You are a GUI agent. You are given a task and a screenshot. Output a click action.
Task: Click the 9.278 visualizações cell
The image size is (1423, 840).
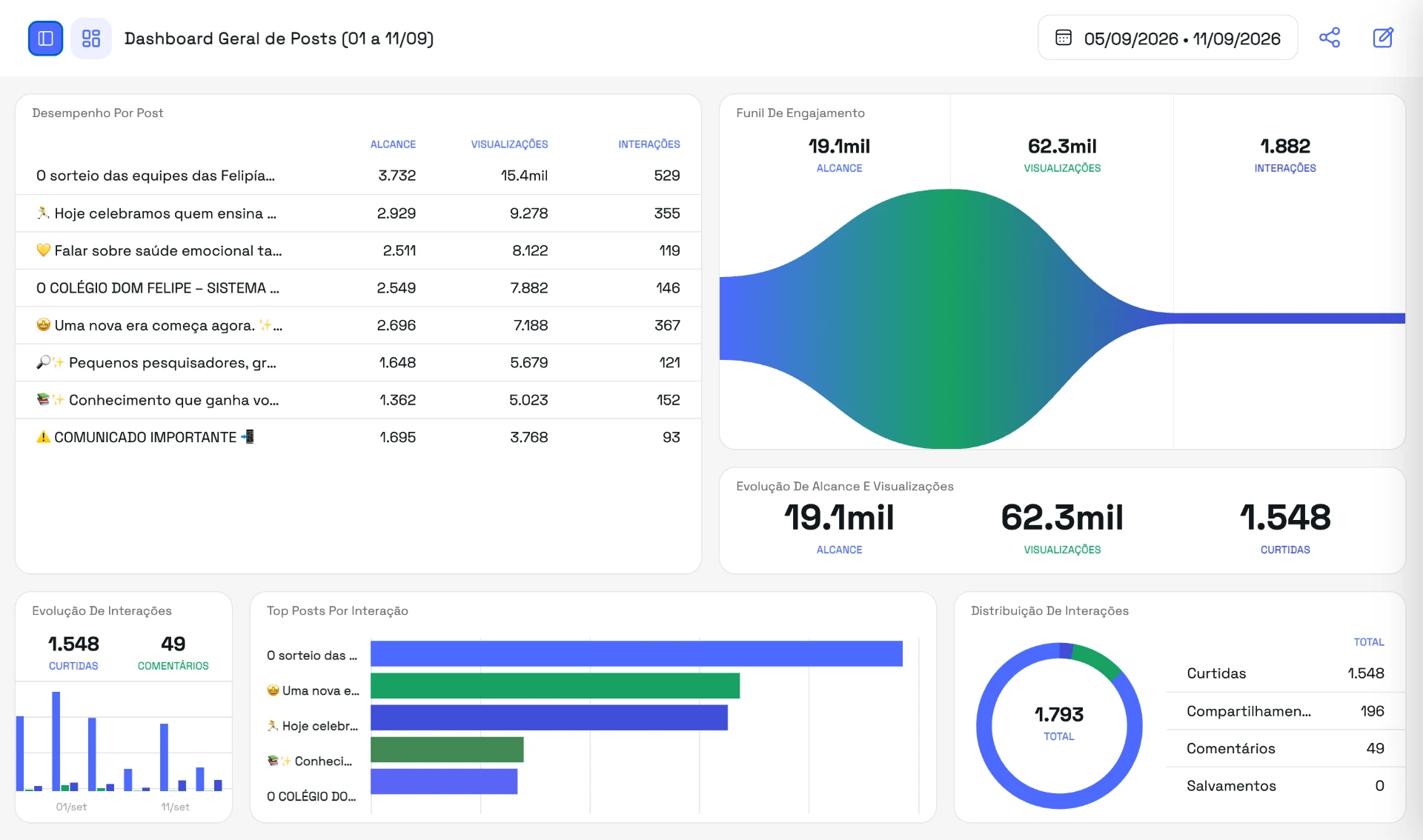(528, 213)
